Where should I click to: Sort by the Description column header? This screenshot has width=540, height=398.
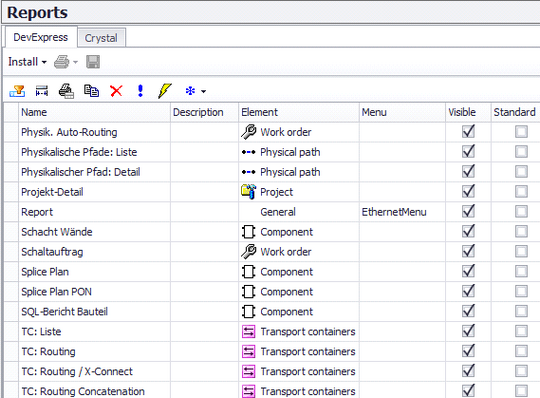[205, 112]
